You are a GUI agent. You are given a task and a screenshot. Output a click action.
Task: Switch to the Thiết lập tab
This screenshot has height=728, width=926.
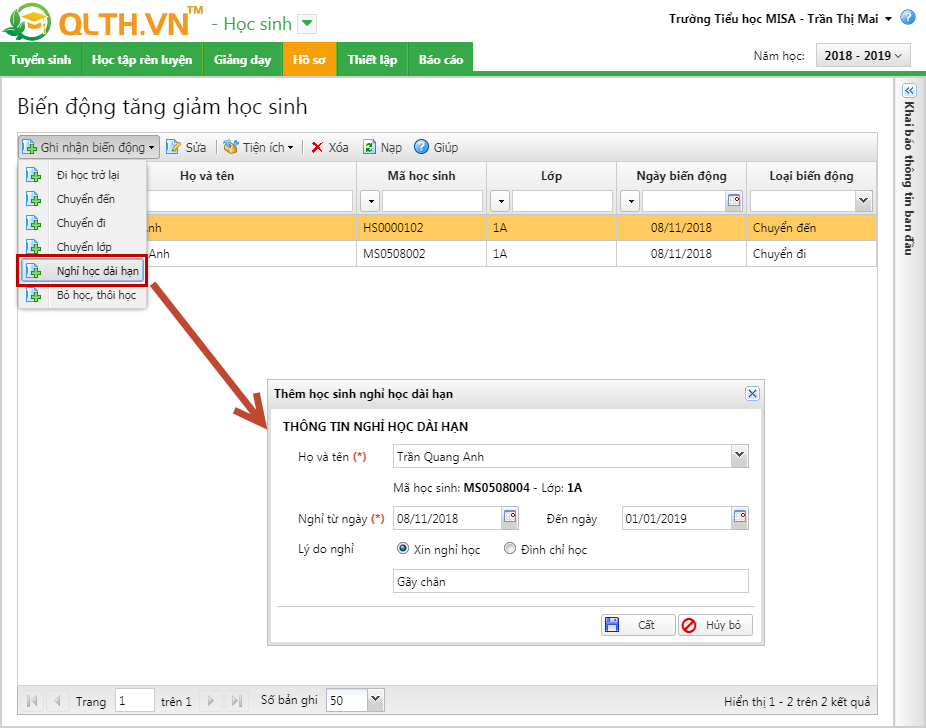372,60
